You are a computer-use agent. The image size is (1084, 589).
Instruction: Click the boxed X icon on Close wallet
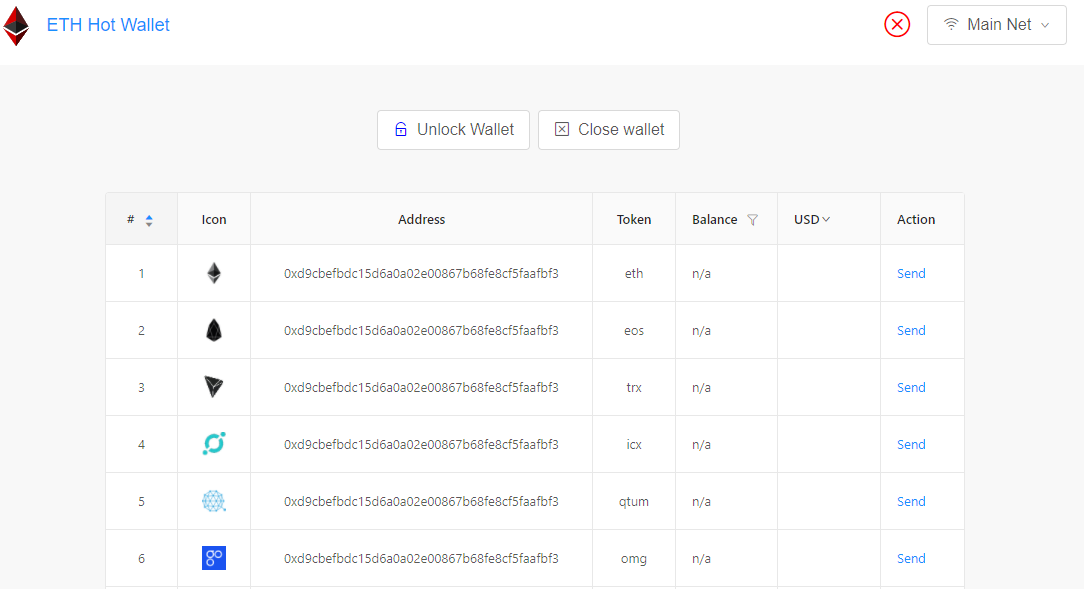click(x=562, y=129)
